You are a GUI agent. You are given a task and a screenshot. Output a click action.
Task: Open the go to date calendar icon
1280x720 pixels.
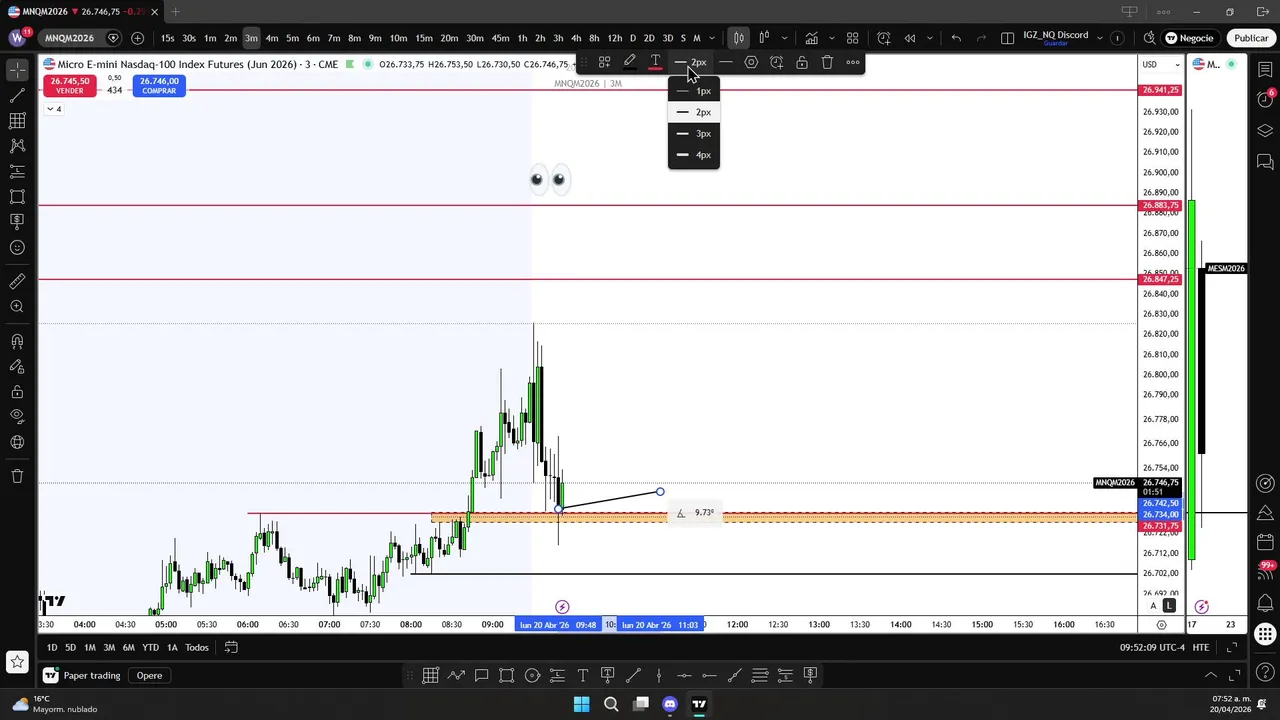coord(231,648)
